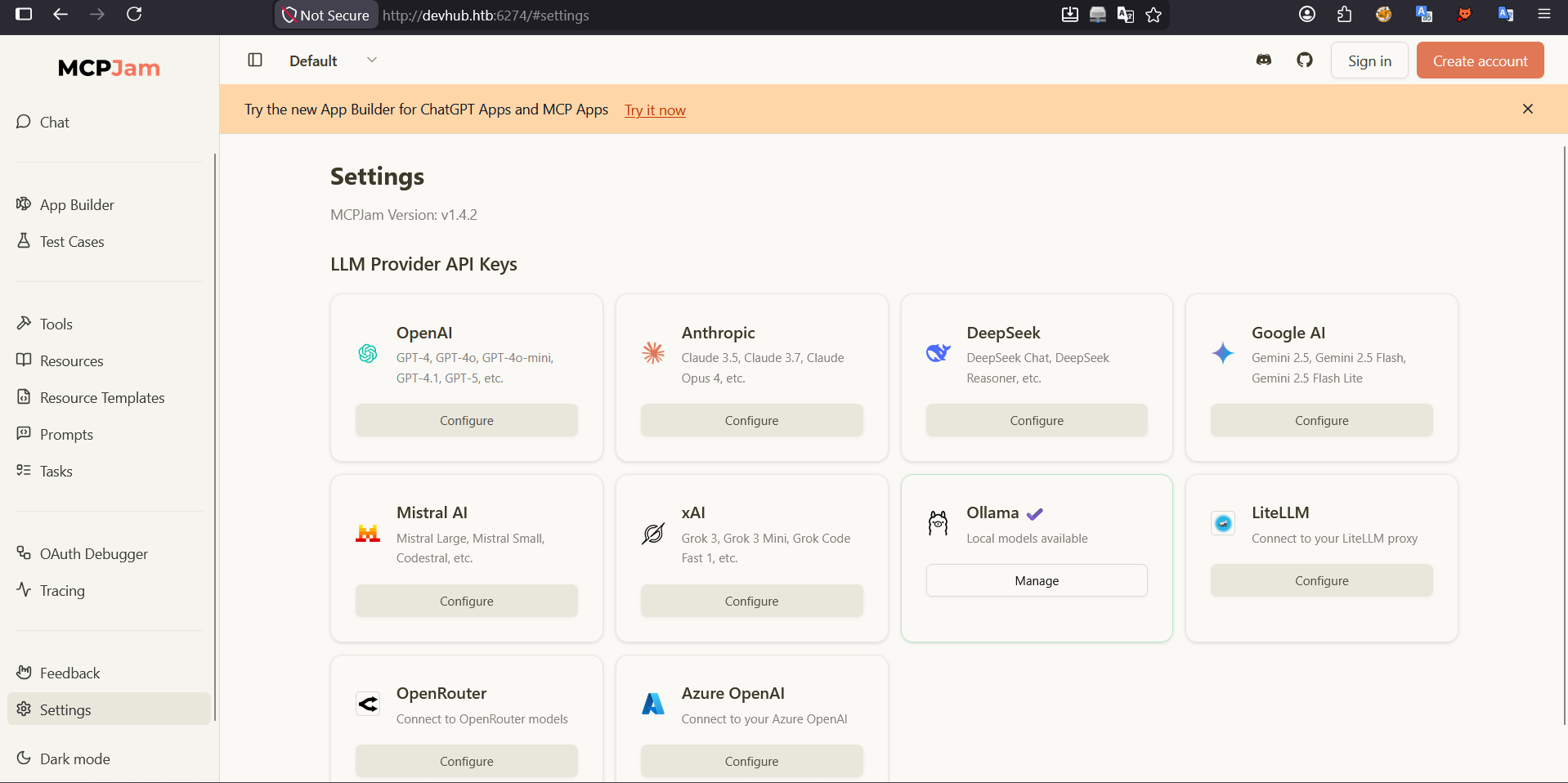Screen dimensions: 1568x783
Task: Click the MCPJam logo
Action: pyautogui.click(x=109, y=68)
